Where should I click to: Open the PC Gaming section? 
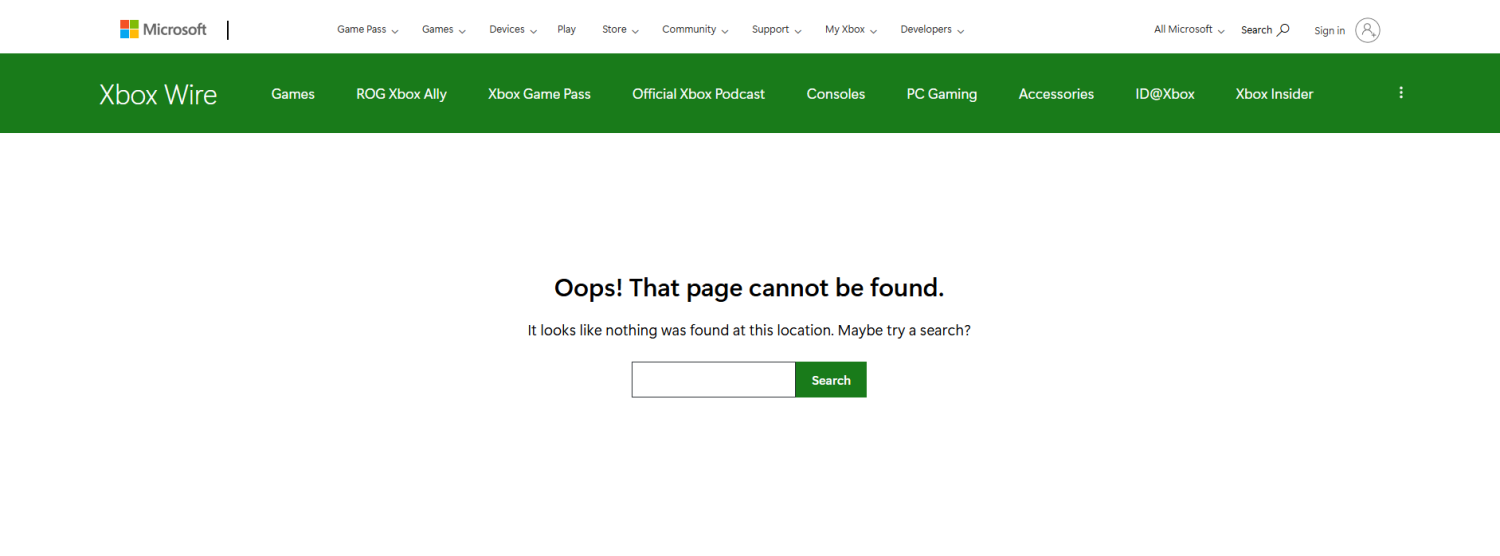click(941, 94)
